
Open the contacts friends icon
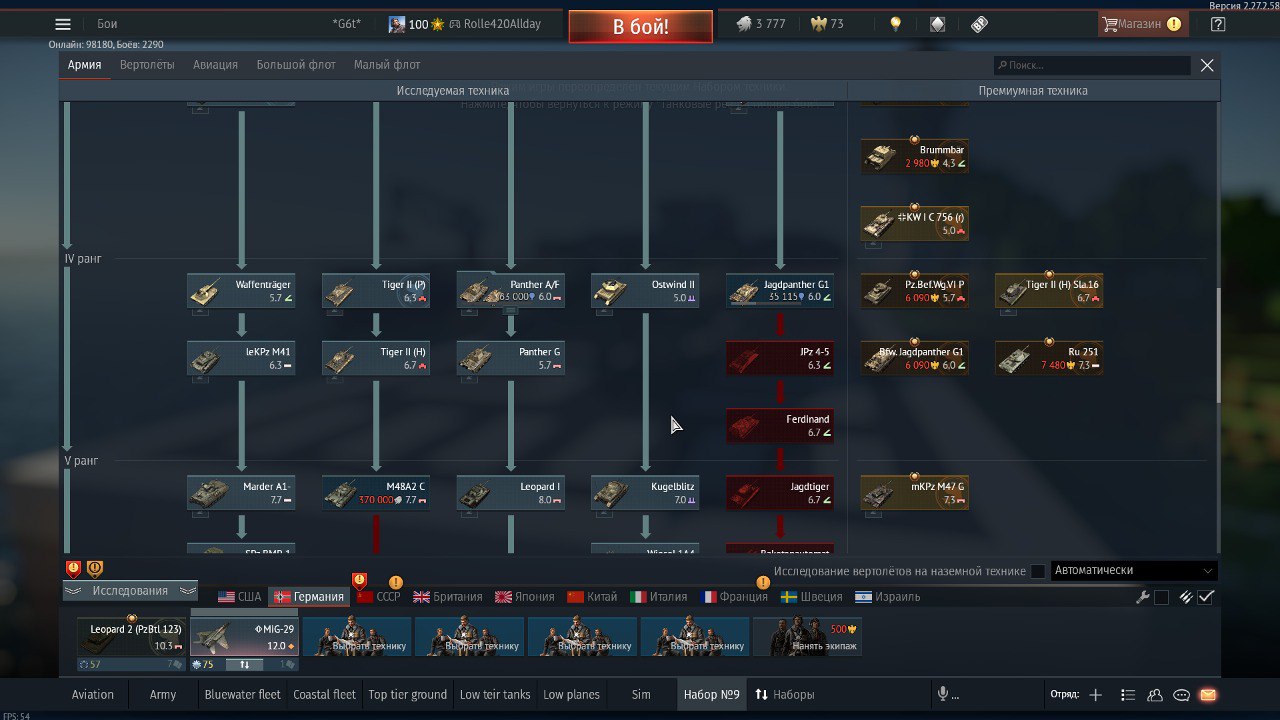[x=1155, y=694]
